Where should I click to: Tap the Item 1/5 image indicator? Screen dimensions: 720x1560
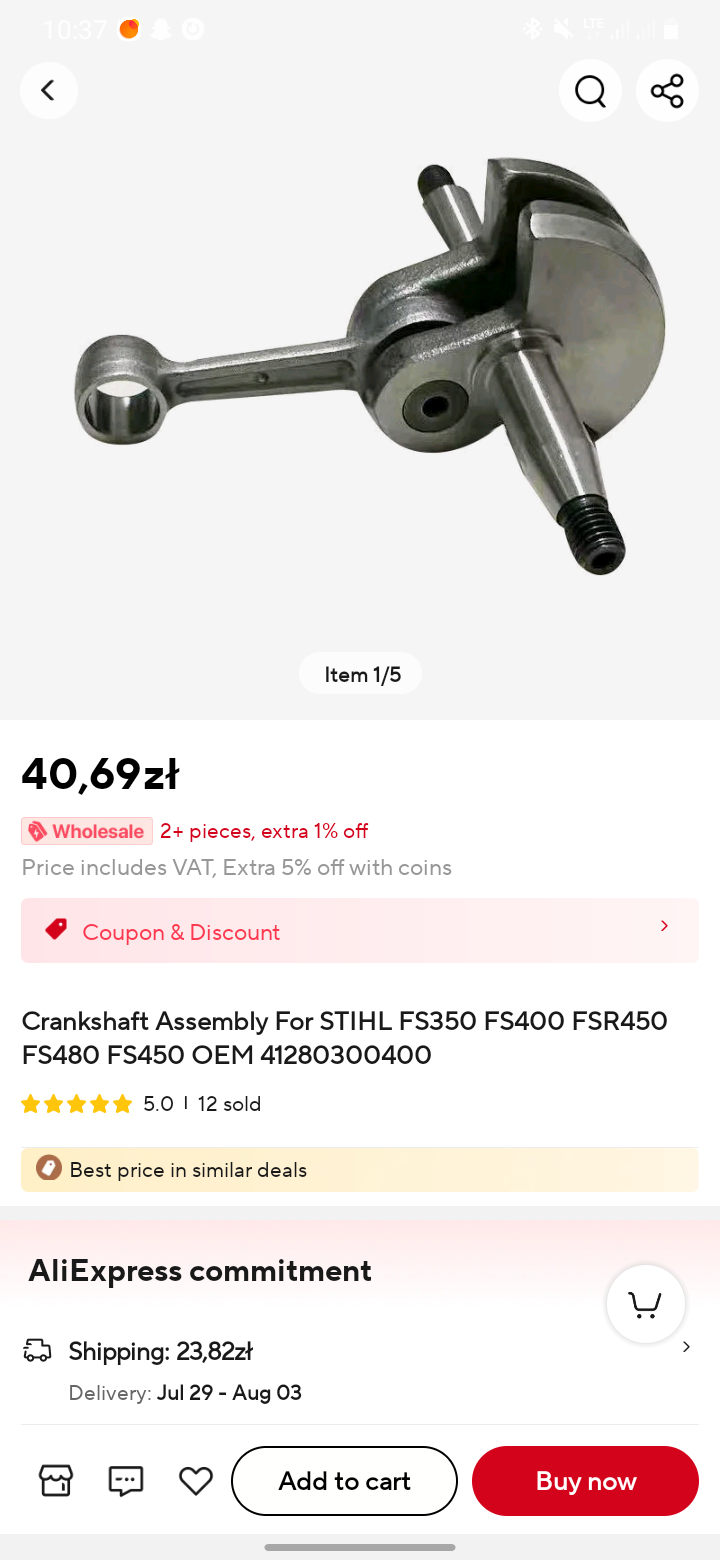[x=361, y=674]
